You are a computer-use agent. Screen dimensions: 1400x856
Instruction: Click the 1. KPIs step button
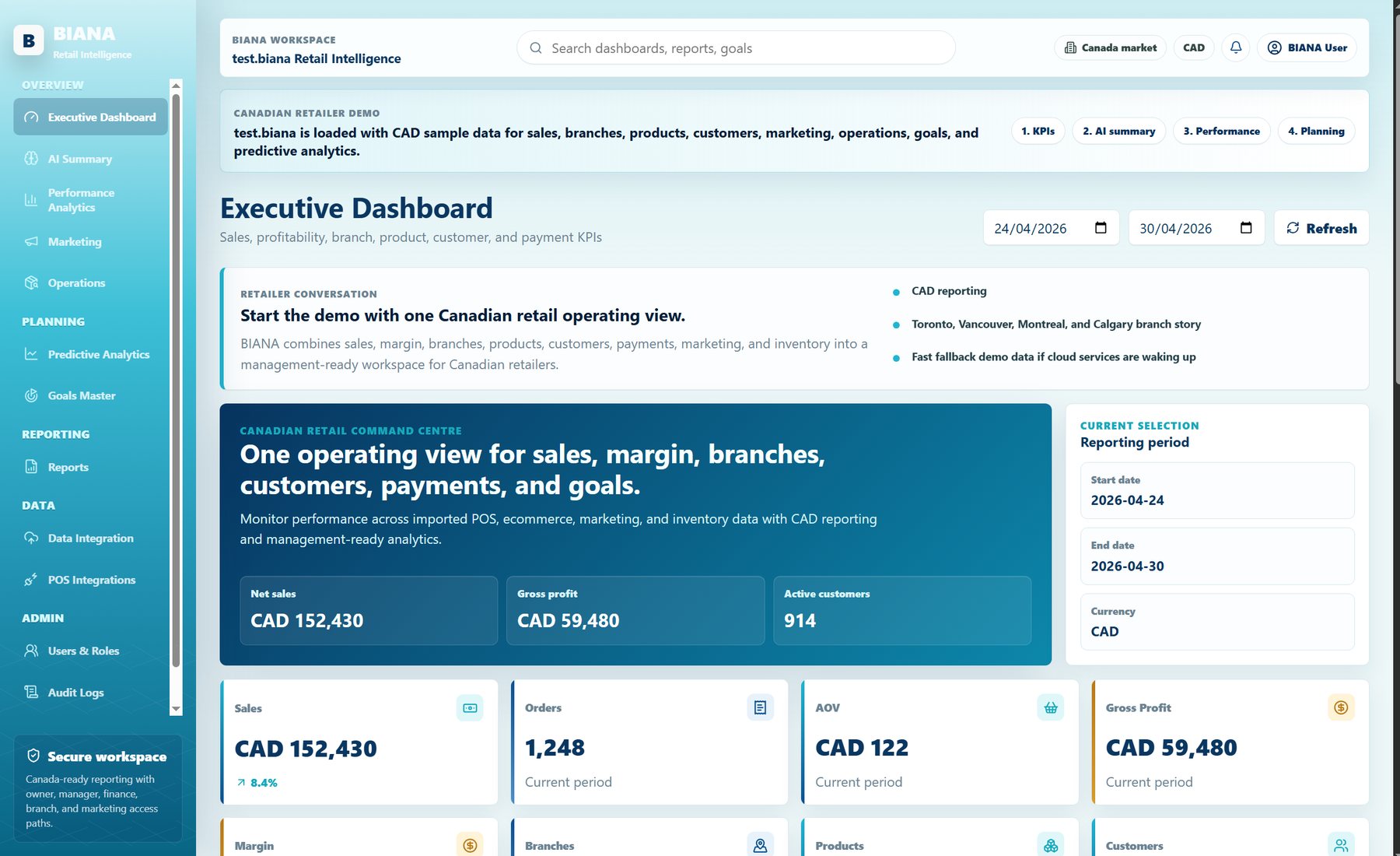coord(1038,131)
